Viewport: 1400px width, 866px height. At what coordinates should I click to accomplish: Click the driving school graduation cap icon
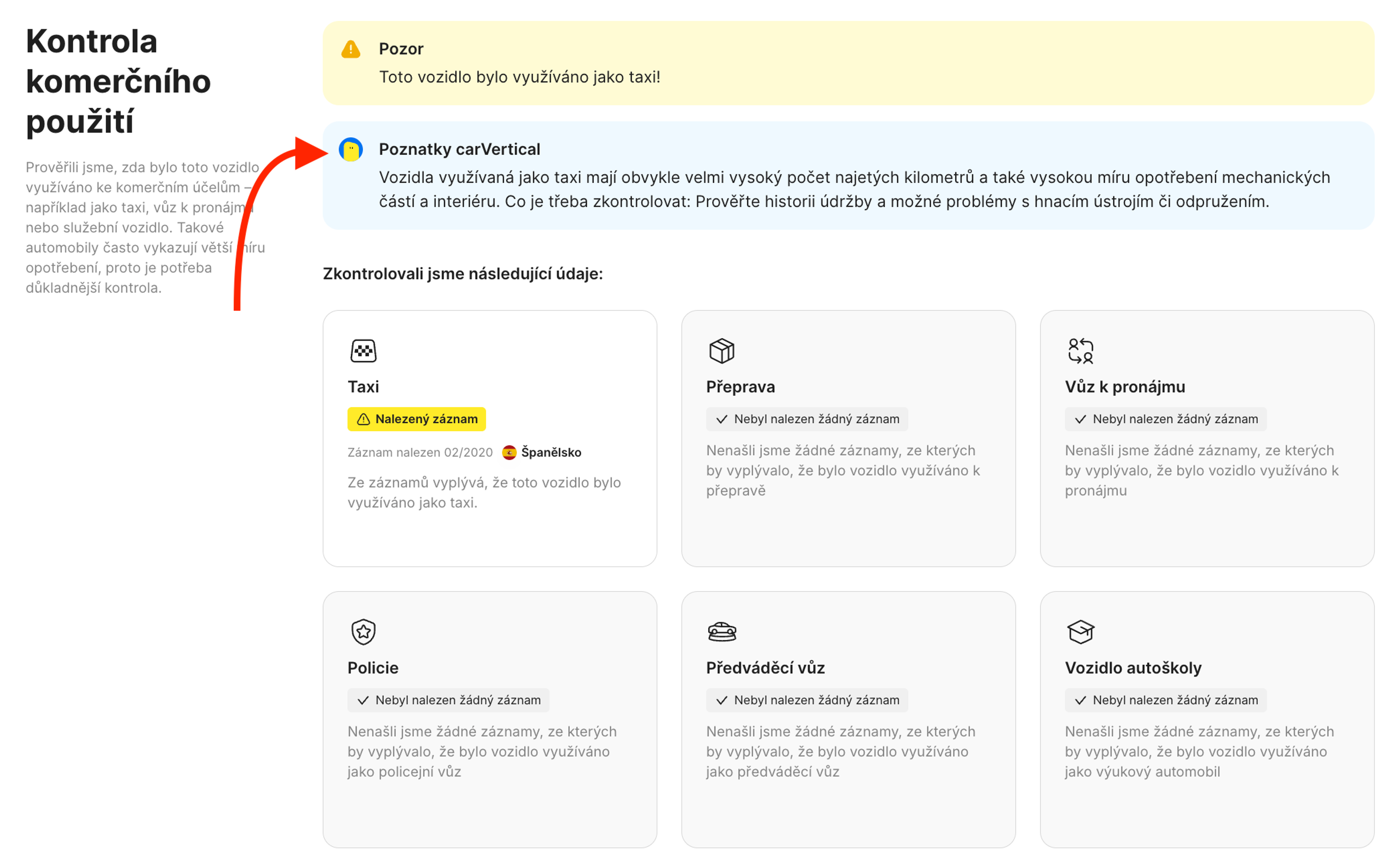tap(1080, 632)
